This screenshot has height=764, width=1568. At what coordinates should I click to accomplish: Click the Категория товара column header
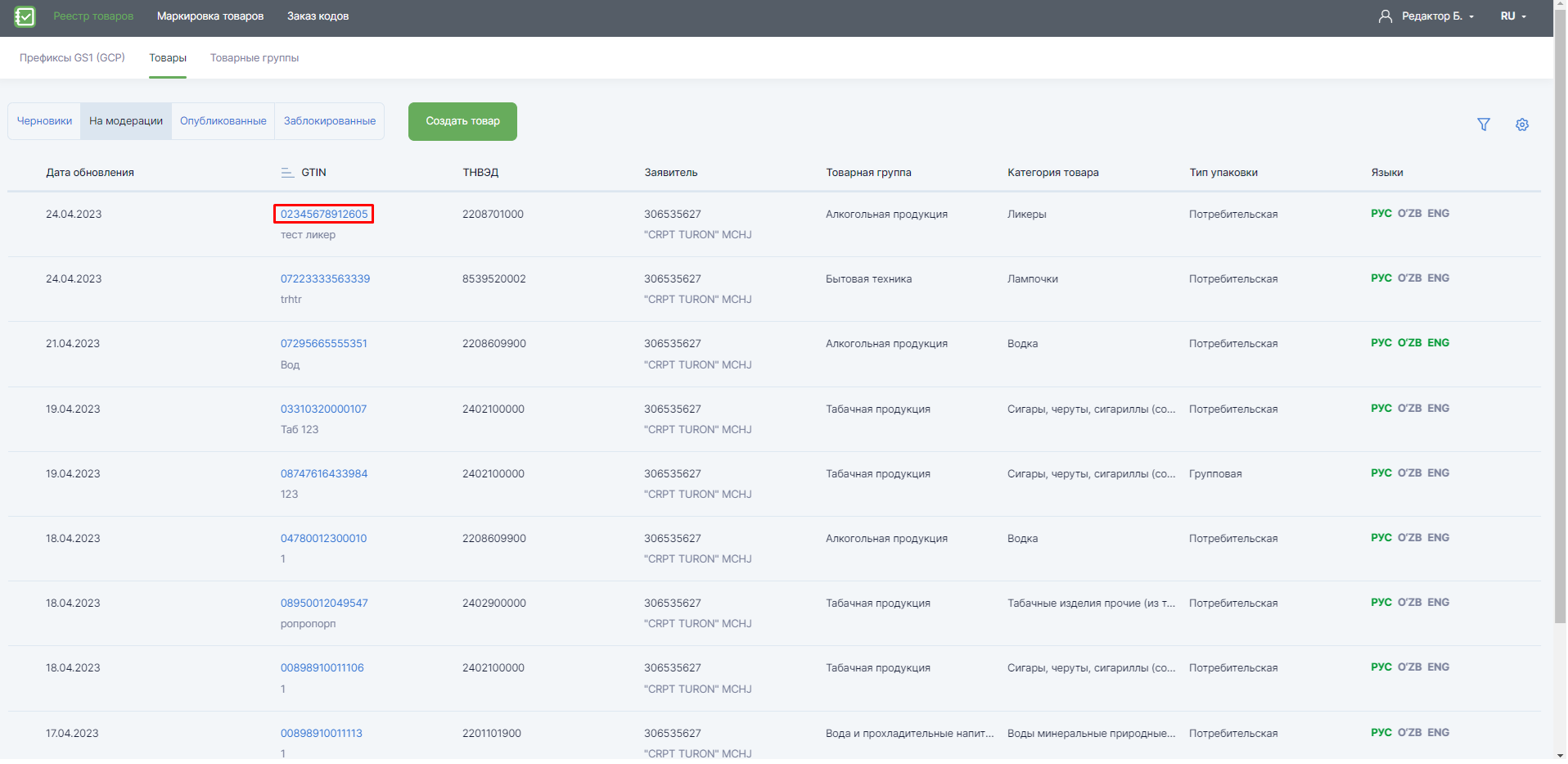click(1053, 173)
